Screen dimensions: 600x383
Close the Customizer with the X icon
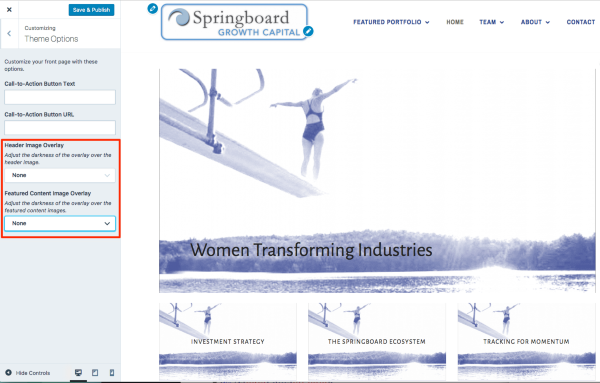coord(9,10)
